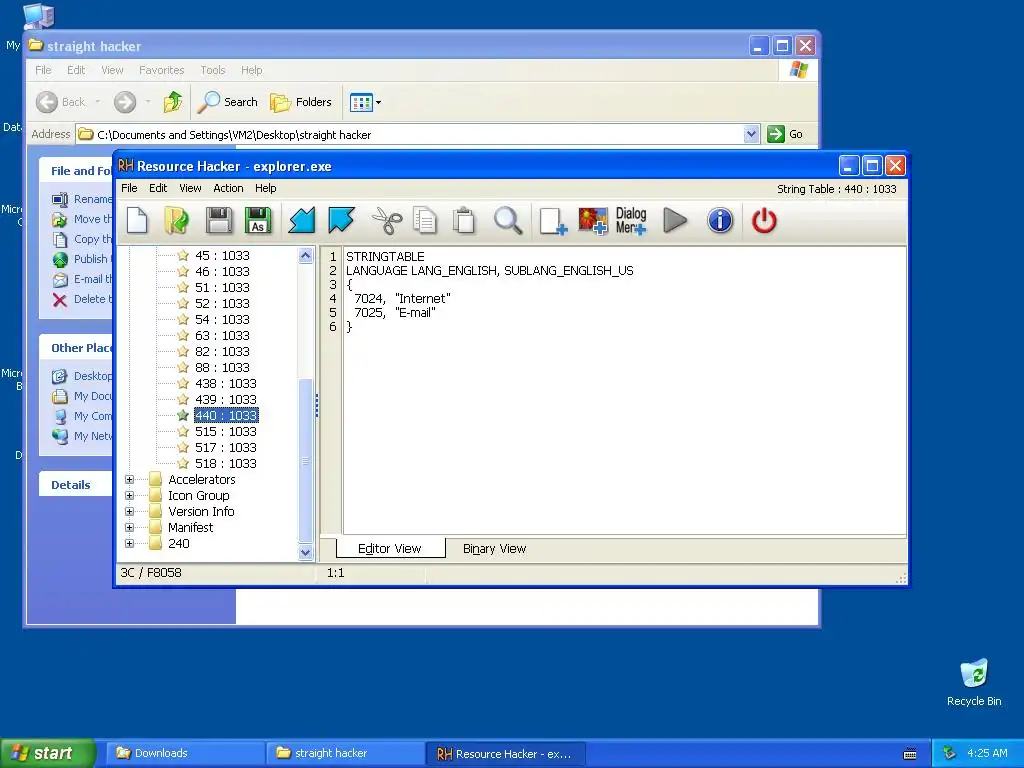Select string table 518 : 1033
The width and height of the screenshot is (1024, 768).
point(225,464)
